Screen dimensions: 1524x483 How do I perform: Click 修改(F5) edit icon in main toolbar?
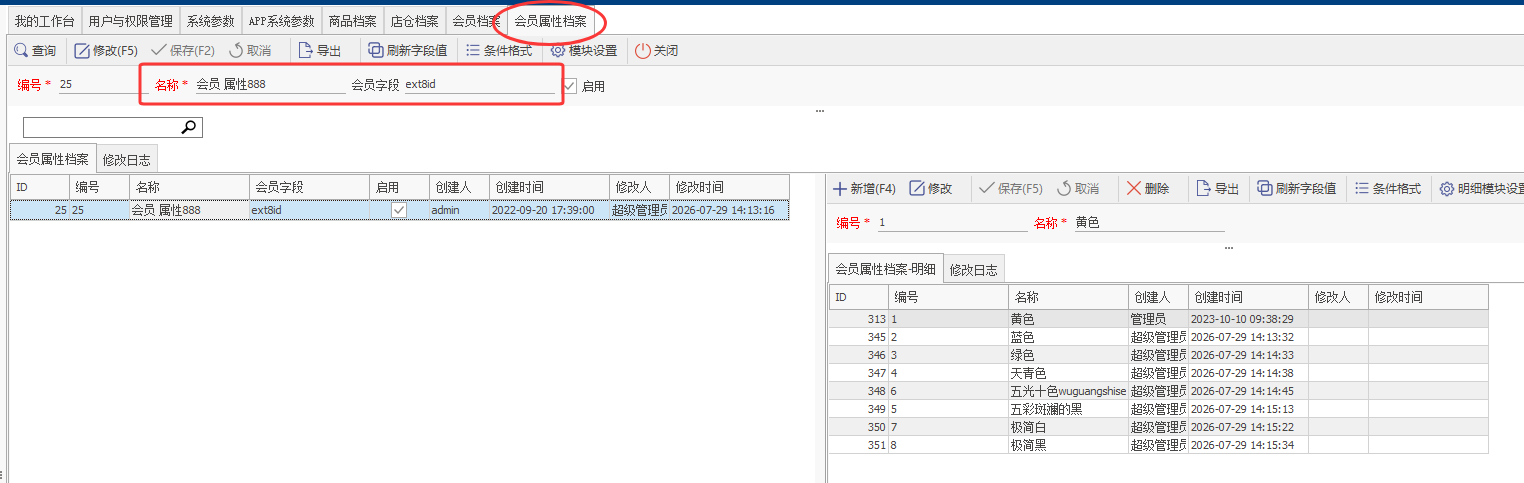(83, 50)
